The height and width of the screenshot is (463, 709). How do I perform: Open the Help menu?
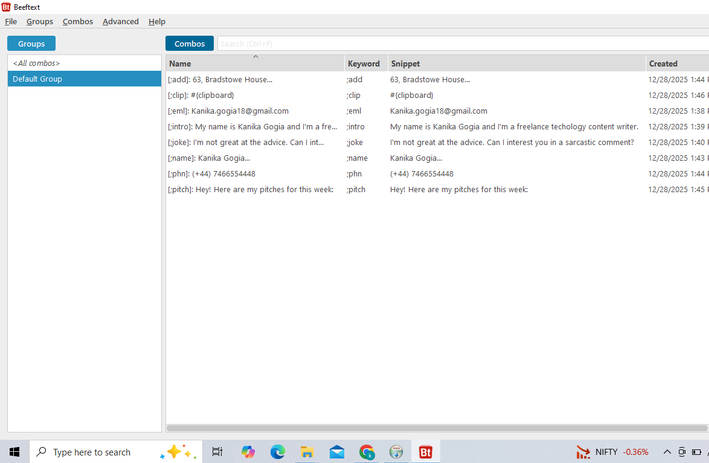pos(157,21)
